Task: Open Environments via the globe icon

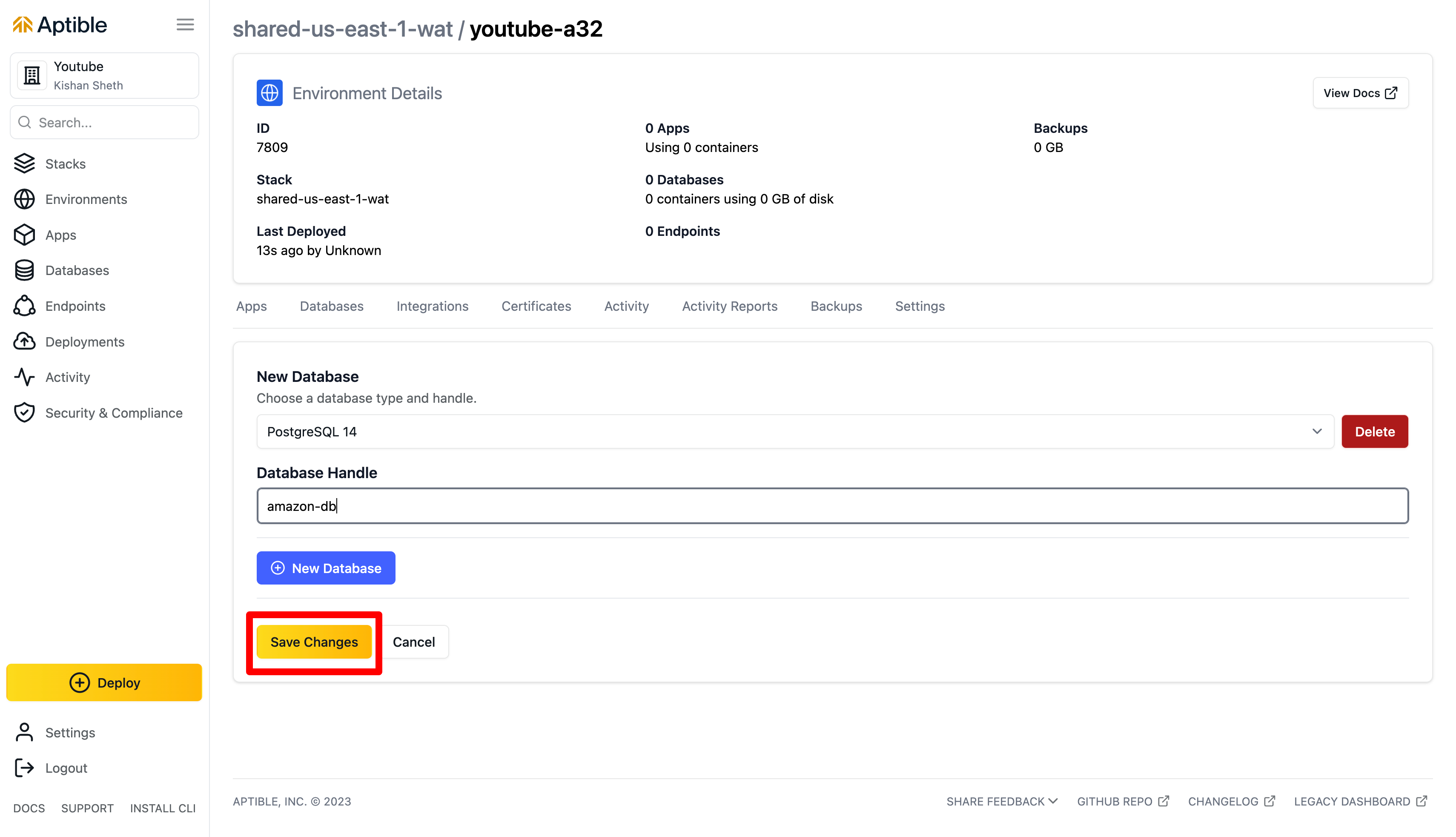Action: pyautogui.click(x=24, y=200)
